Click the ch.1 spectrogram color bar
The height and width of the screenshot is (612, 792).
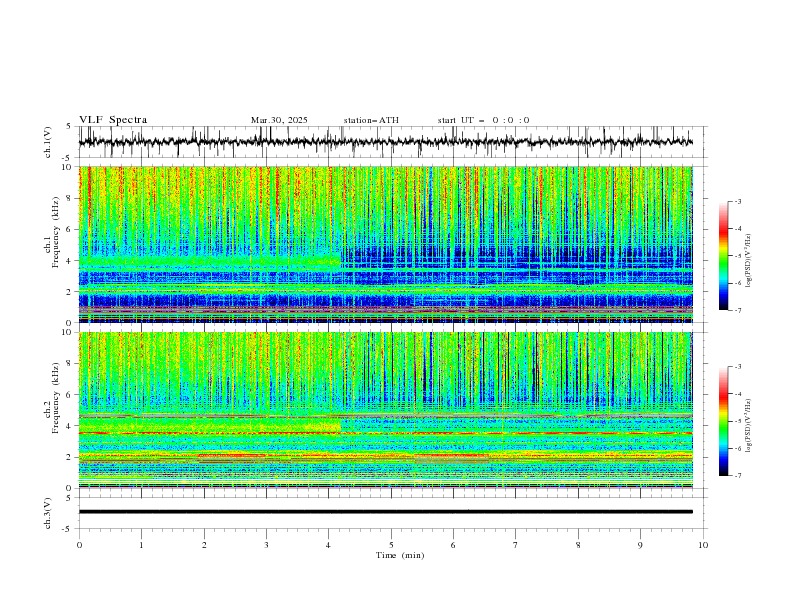pyautogui.click(x=723, y=256)
